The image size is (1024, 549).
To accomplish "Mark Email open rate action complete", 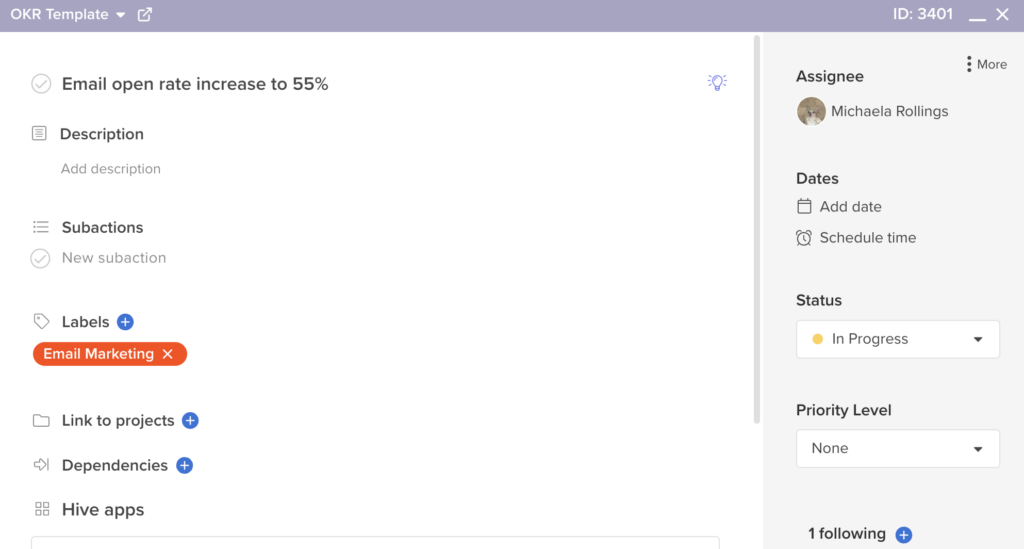I will (41, 84).
